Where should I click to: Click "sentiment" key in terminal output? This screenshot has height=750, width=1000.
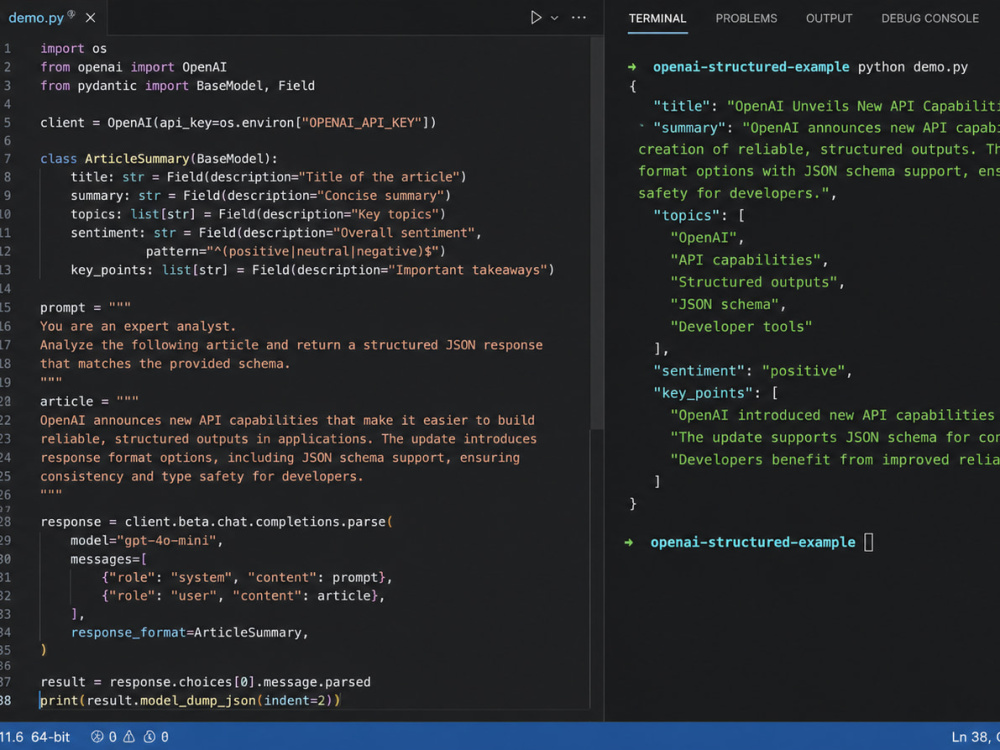point(698,371)
